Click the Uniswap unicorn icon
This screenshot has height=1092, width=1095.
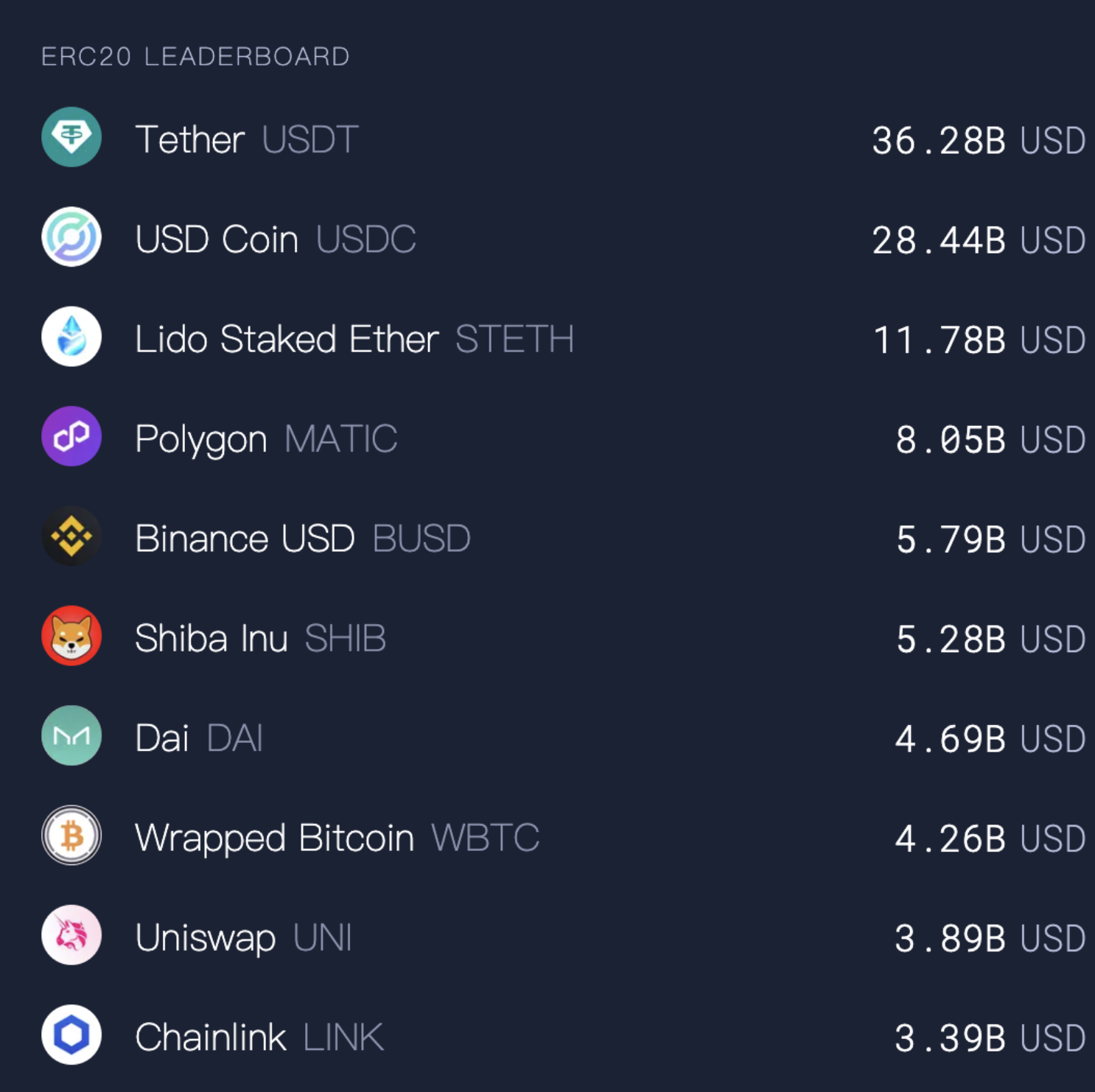tap(71, 937)
